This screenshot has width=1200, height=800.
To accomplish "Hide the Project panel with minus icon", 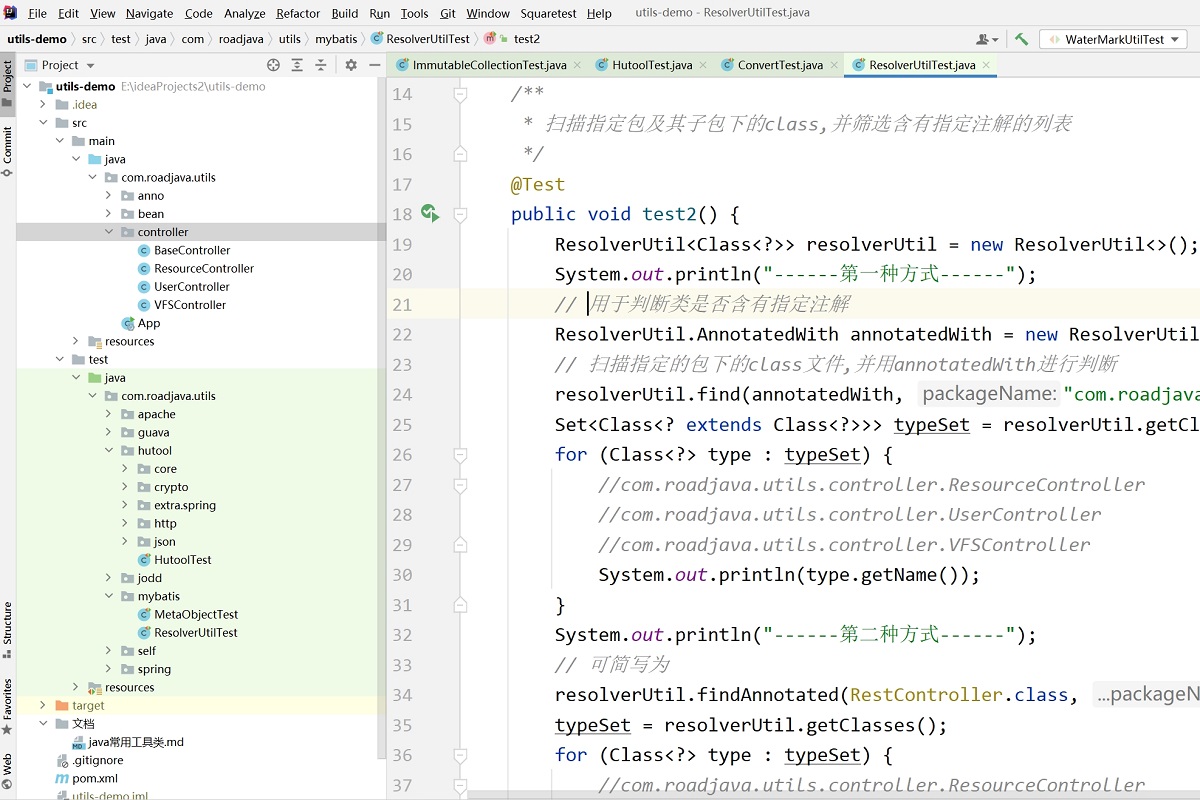I will 373,65.
